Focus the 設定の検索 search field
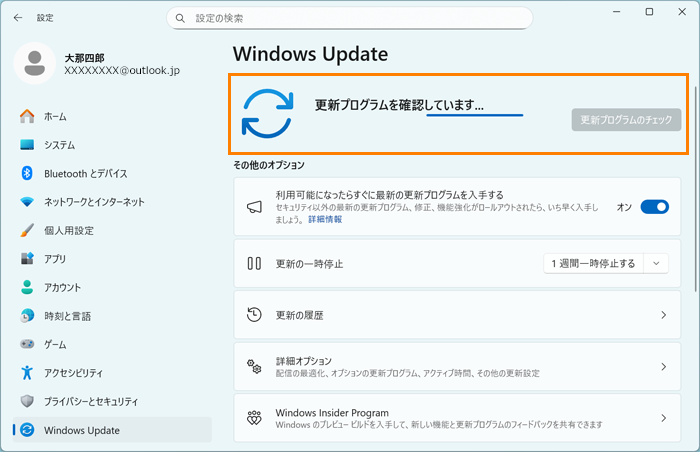Screen dimensions: 700x452 click(x=350, y=18)
